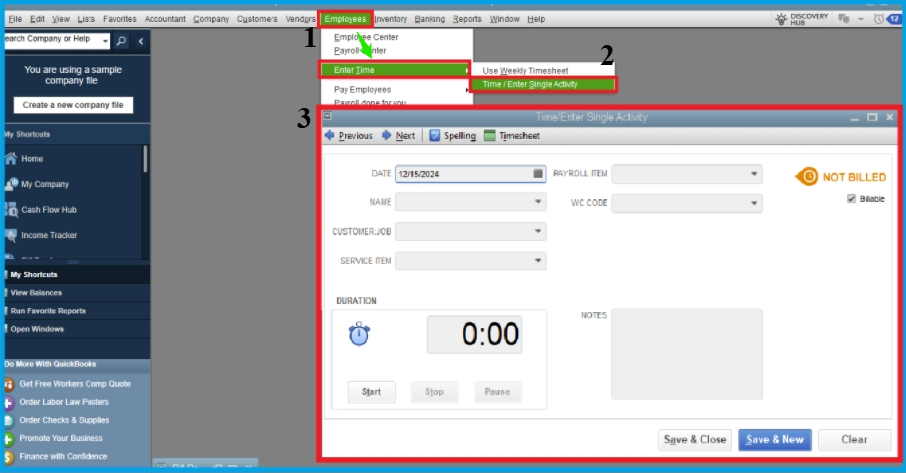Expand the Service Item dropdown
906x473 pixels.
(x=538, y=260)
